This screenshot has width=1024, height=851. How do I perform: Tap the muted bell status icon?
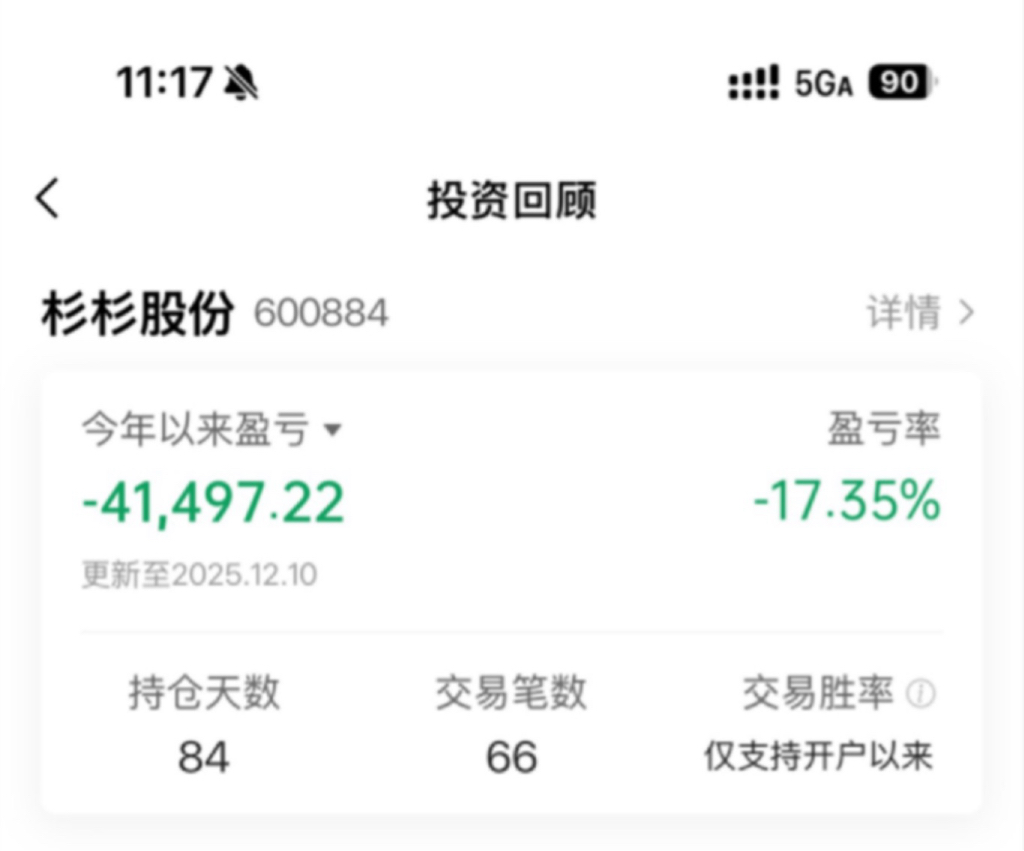pyautogui.click(x=241, y=83)
